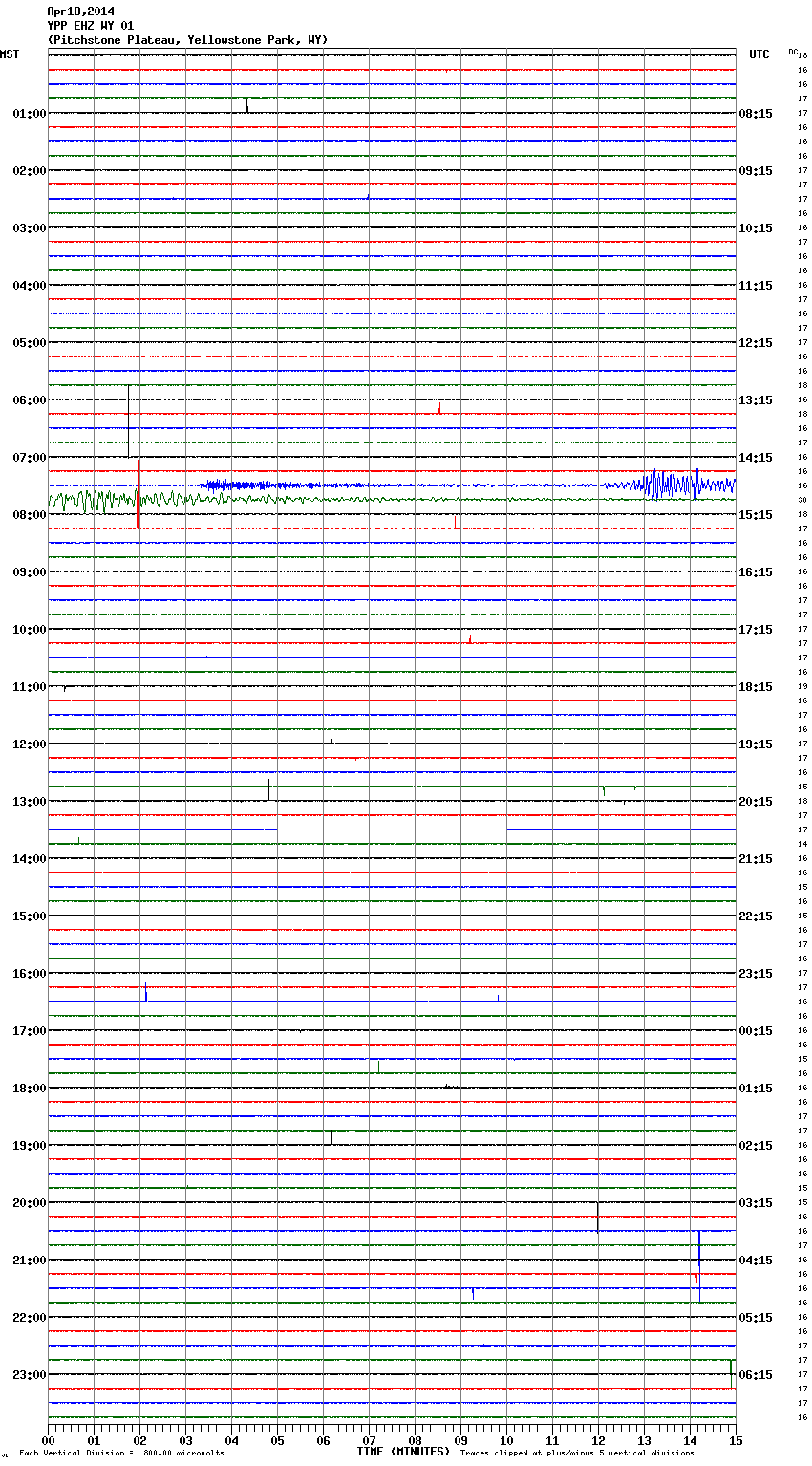Select the 13:00 MST time label
Image resolution: width=812 pixels, height=1466 pixels.
29,802
